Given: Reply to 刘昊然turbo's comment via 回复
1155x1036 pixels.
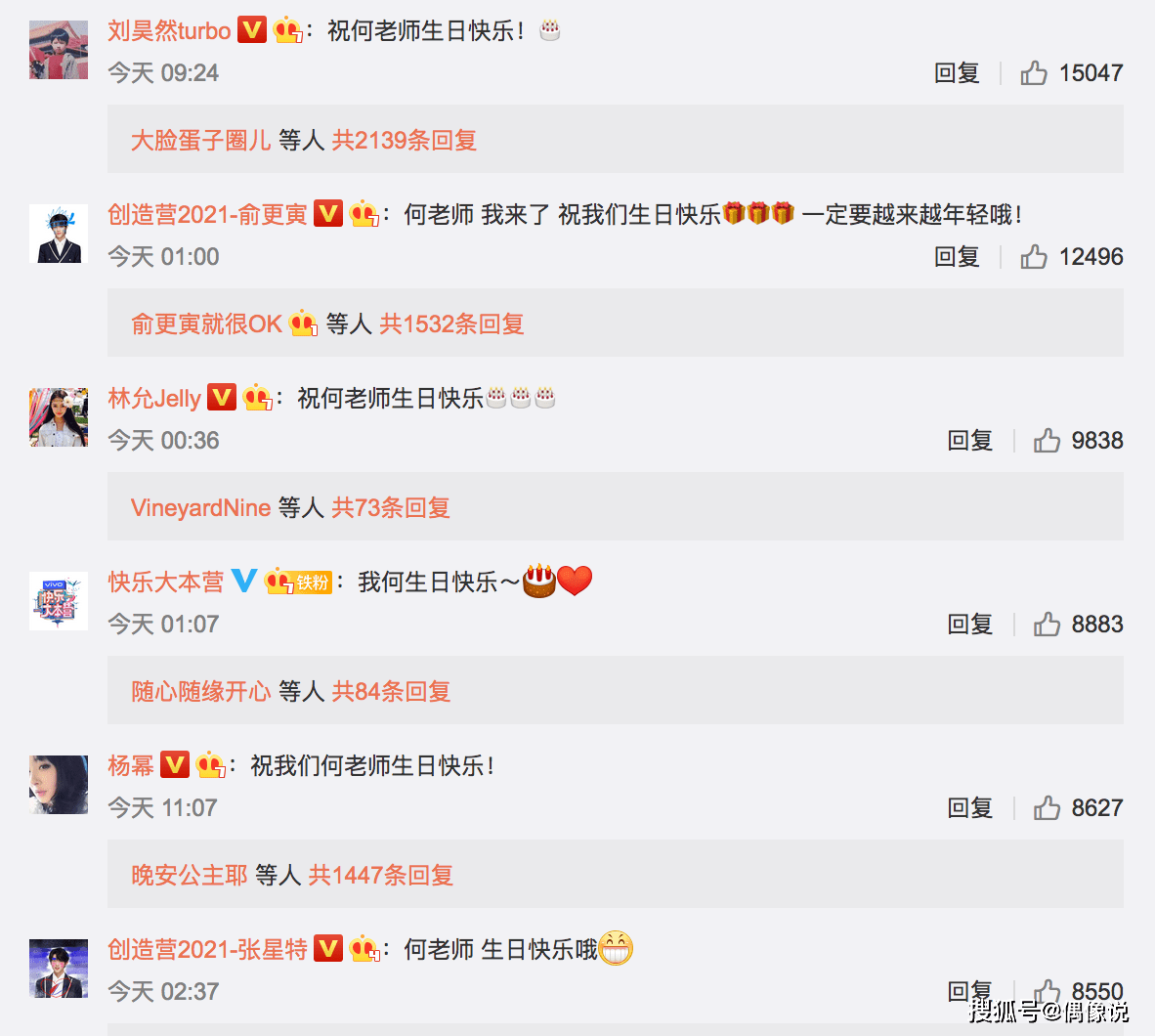Looking at the screenshot, I should [x=956, y=73].
